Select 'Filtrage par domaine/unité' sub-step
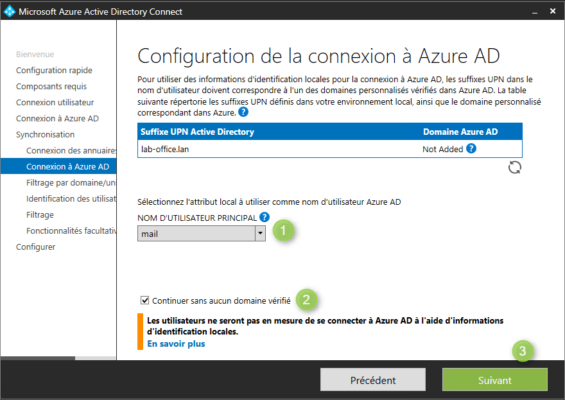This screenshot has height=400, width=565. point(71,183)
